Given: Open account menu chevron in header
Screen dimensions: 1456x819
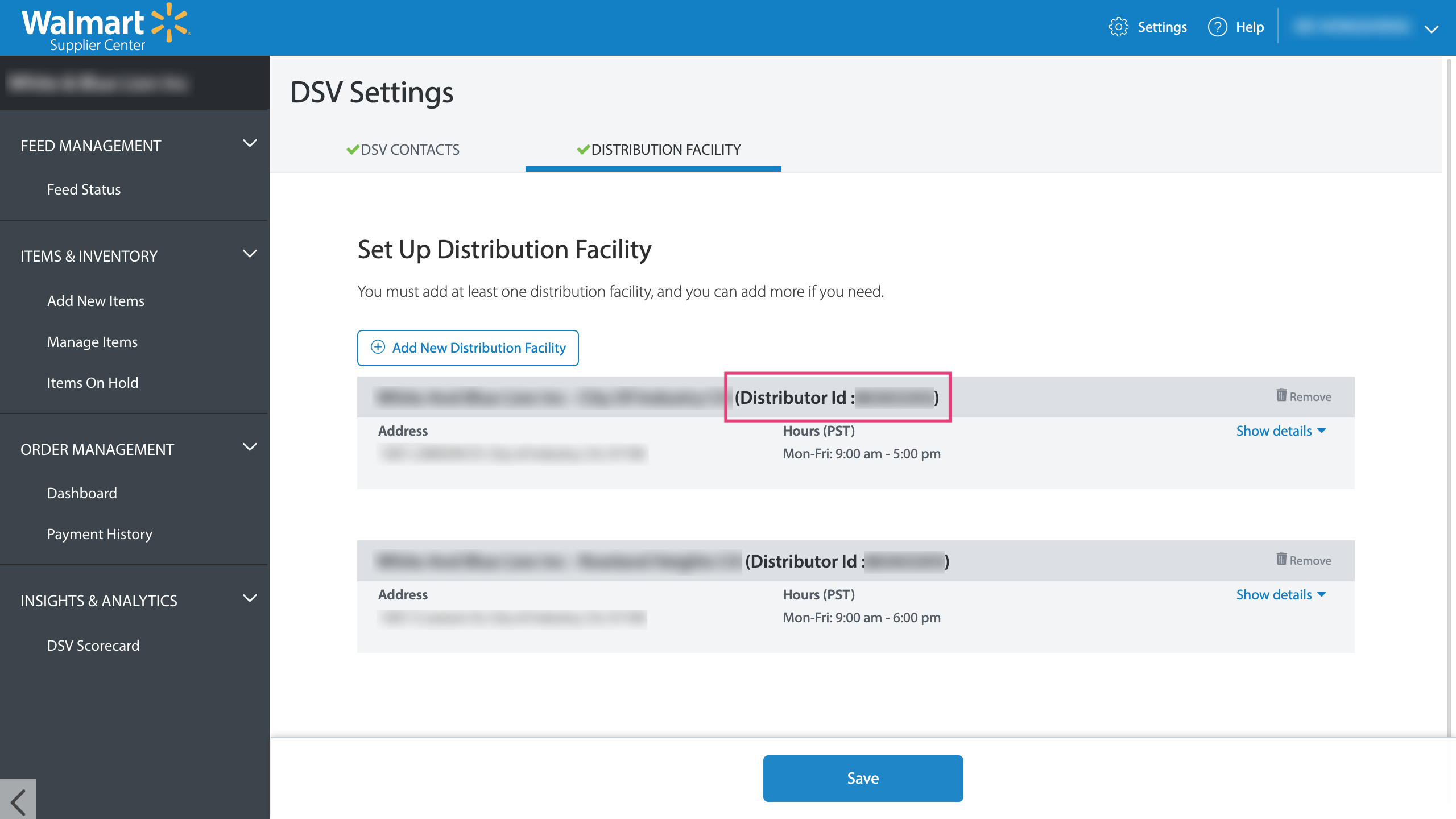Looking at the screenshot, I should click(x=1431, y=28).
